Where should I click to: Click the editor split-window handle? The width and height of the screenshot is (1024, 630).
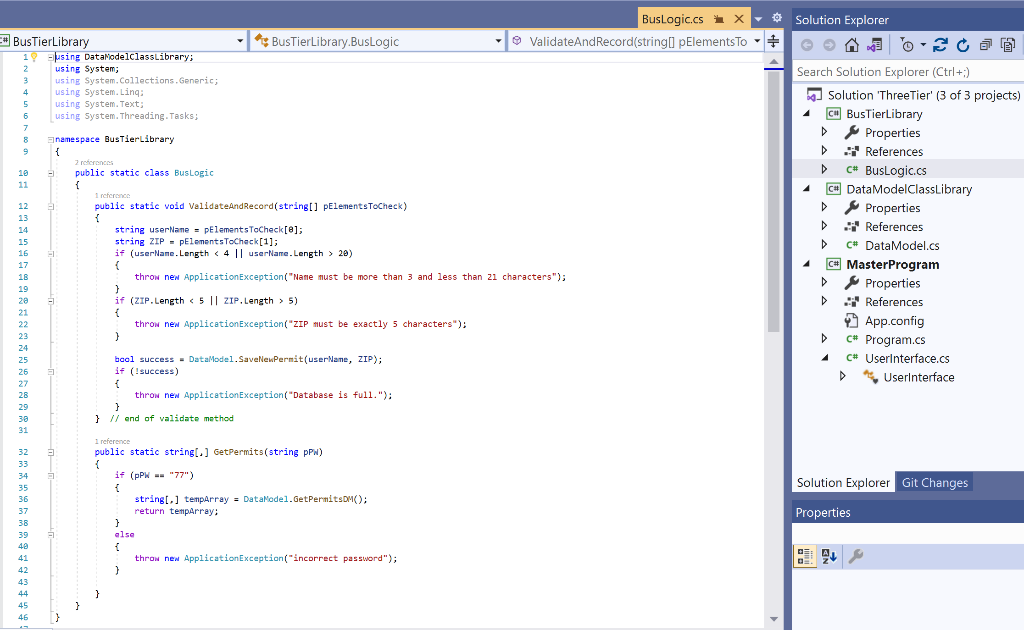coord(773,41)
